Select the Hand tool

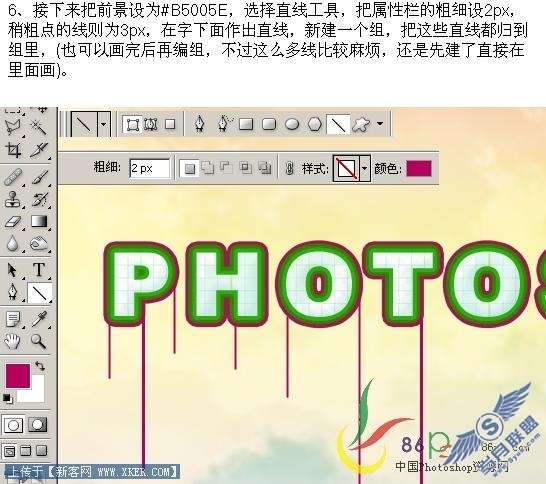13,341
